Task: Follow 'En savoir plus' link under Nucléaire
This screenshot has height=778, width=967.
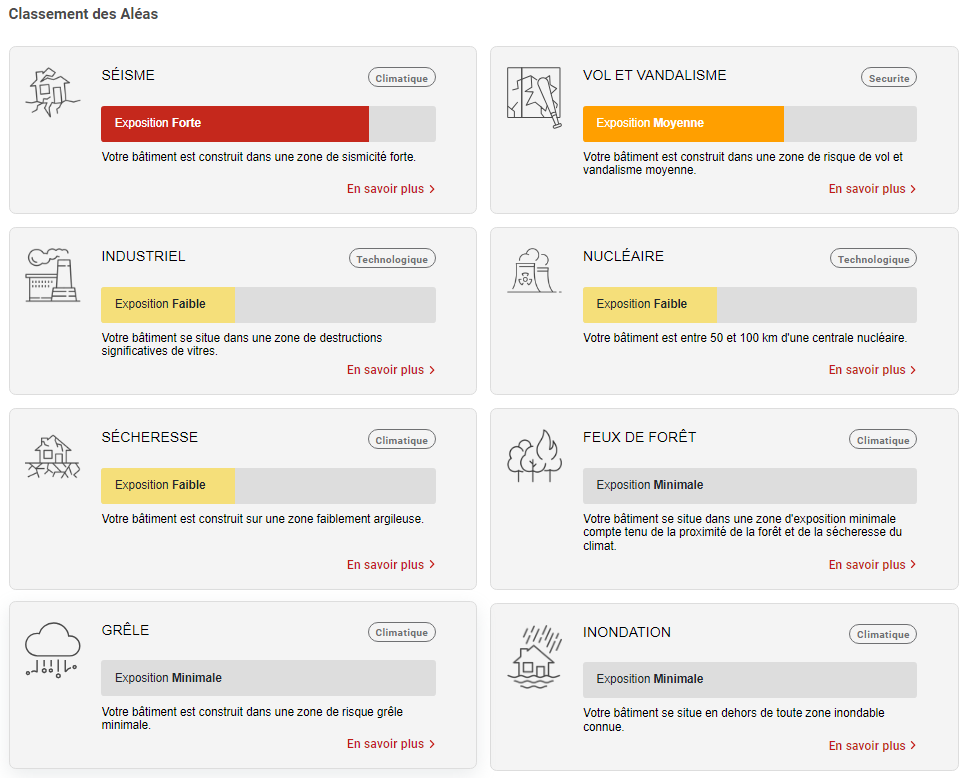Action: click(872, 370)
